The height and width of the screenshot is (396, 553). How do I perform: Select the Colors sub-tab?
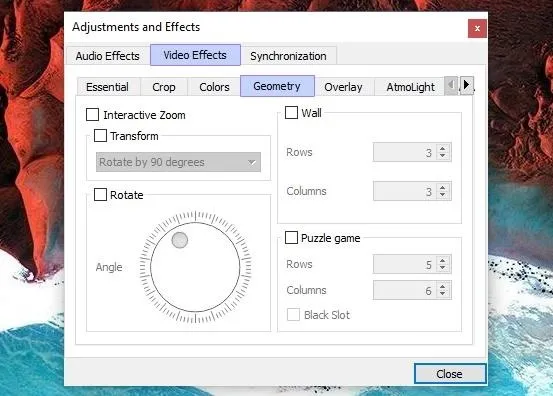tap(214, 87)
